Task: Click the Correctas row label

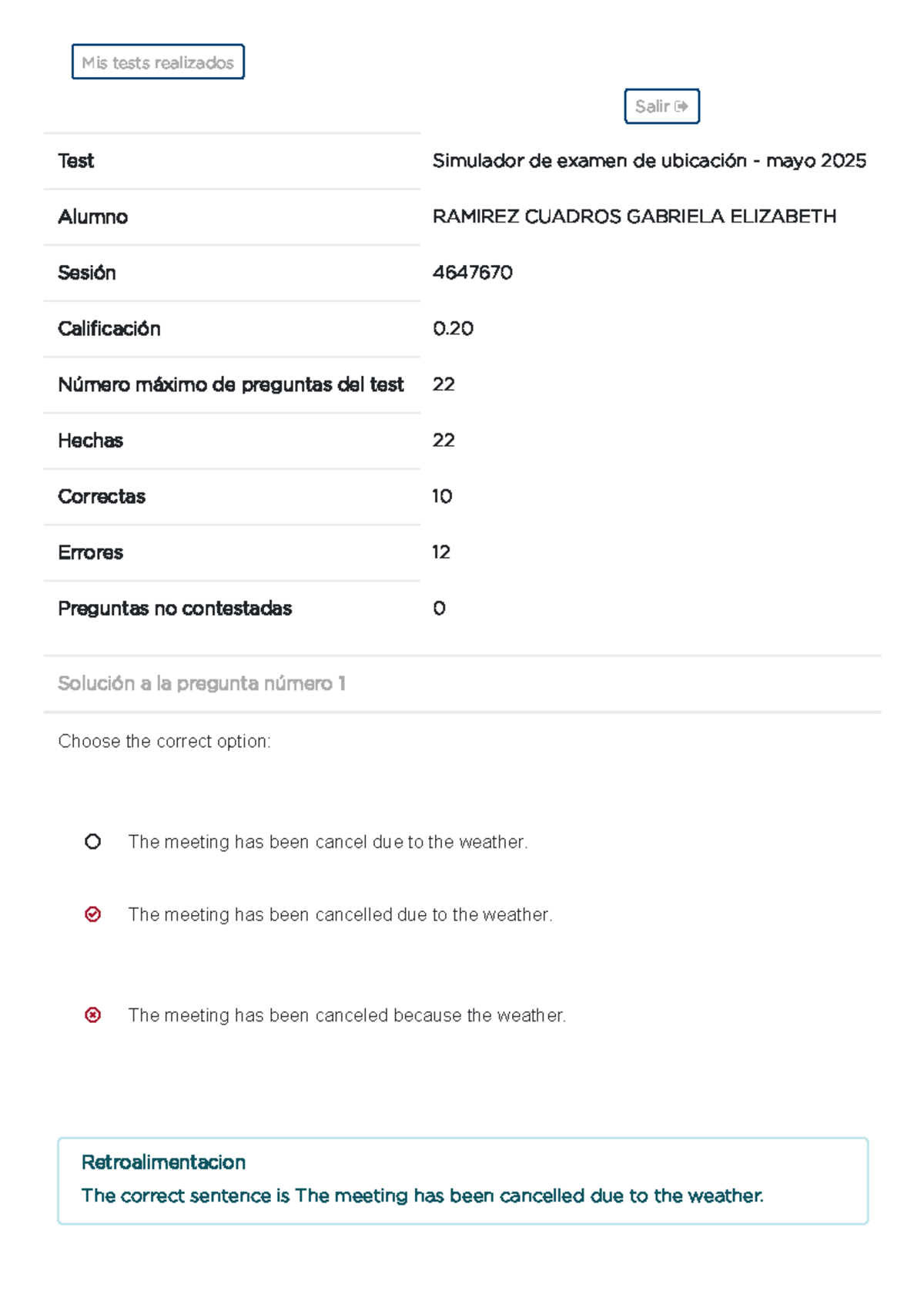Action: pos(102,496)
